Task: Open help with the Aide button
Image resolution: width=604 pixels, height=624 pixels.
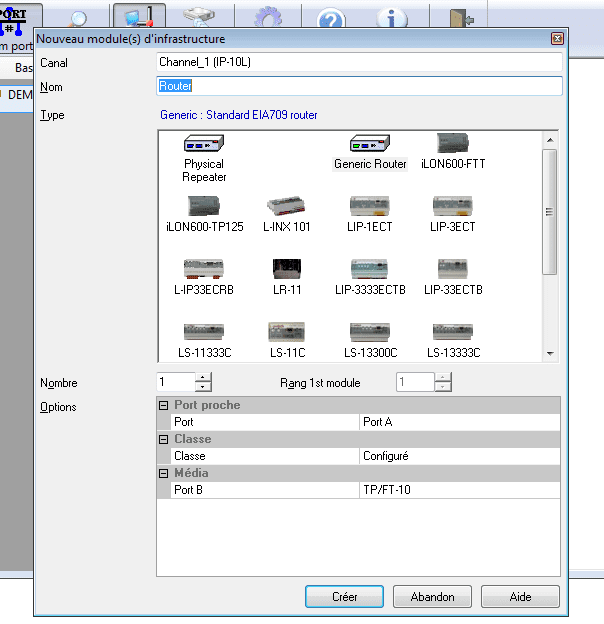Action: (x=520, y=597)
